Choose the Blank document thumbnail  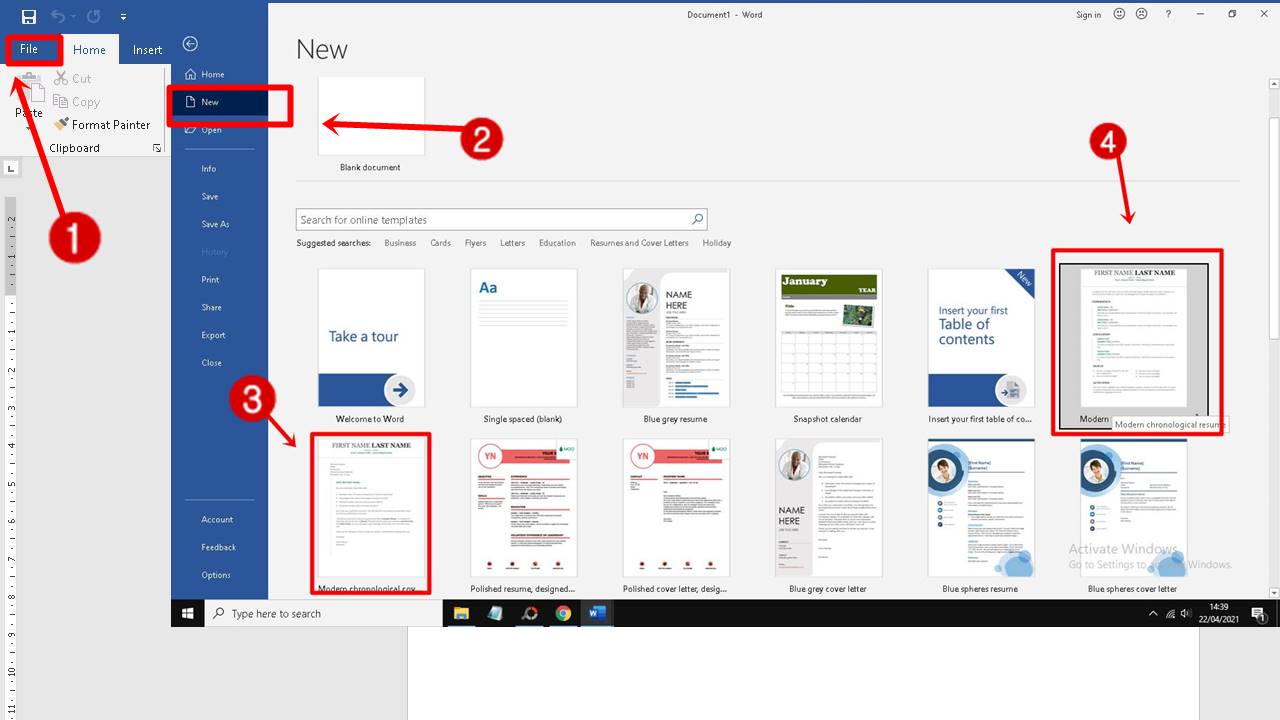tap(371, 116)
